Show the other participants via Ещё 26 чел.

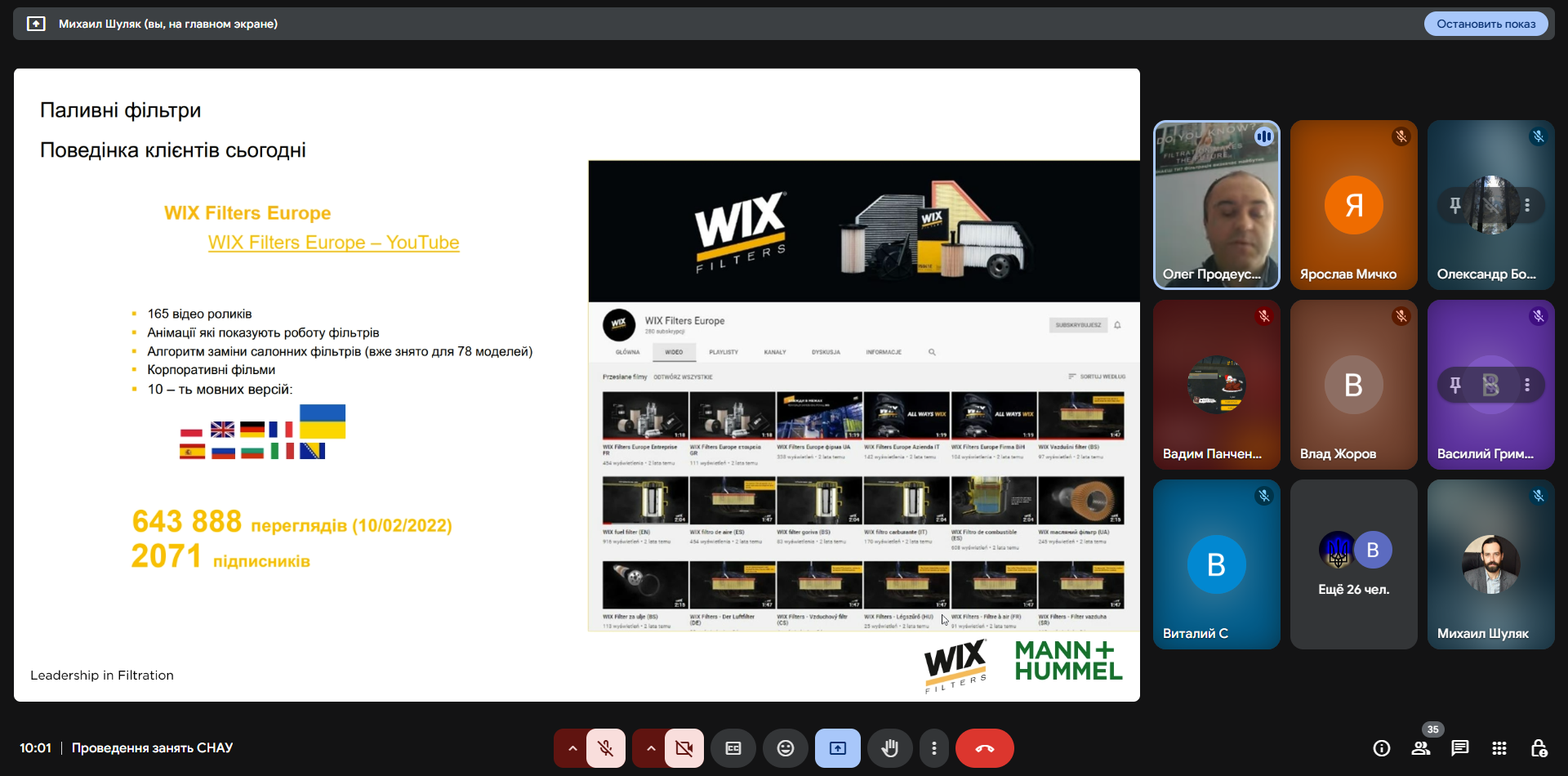1354,564
